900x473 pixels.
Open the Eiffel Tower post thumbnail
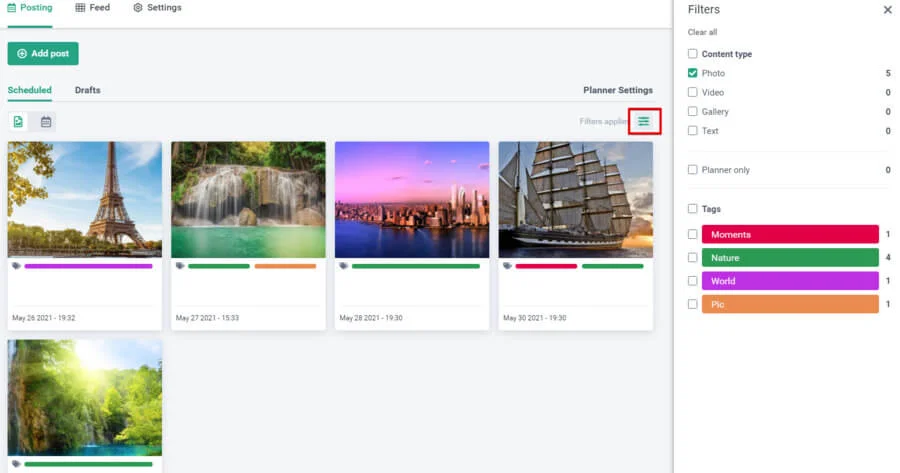click(84, 199)
